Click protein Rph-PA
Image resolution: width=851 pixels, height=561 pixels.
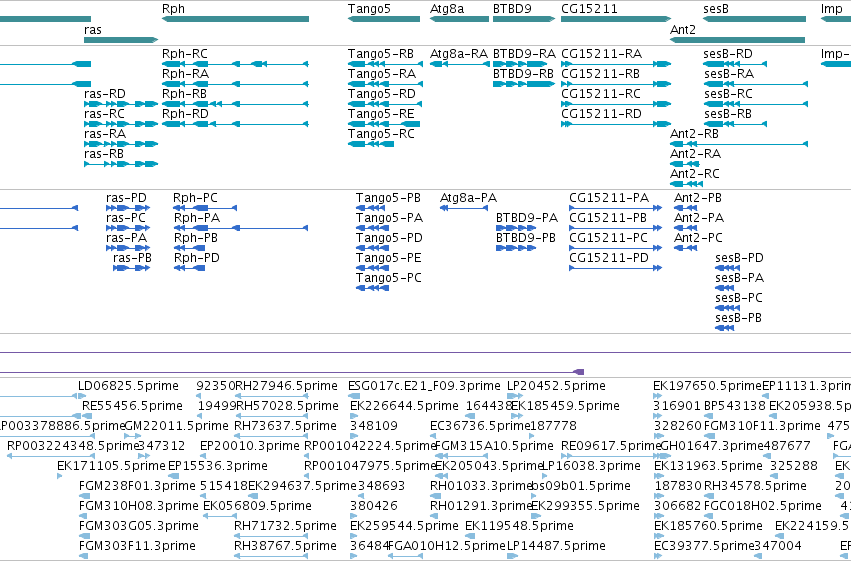tap(241, 228)
